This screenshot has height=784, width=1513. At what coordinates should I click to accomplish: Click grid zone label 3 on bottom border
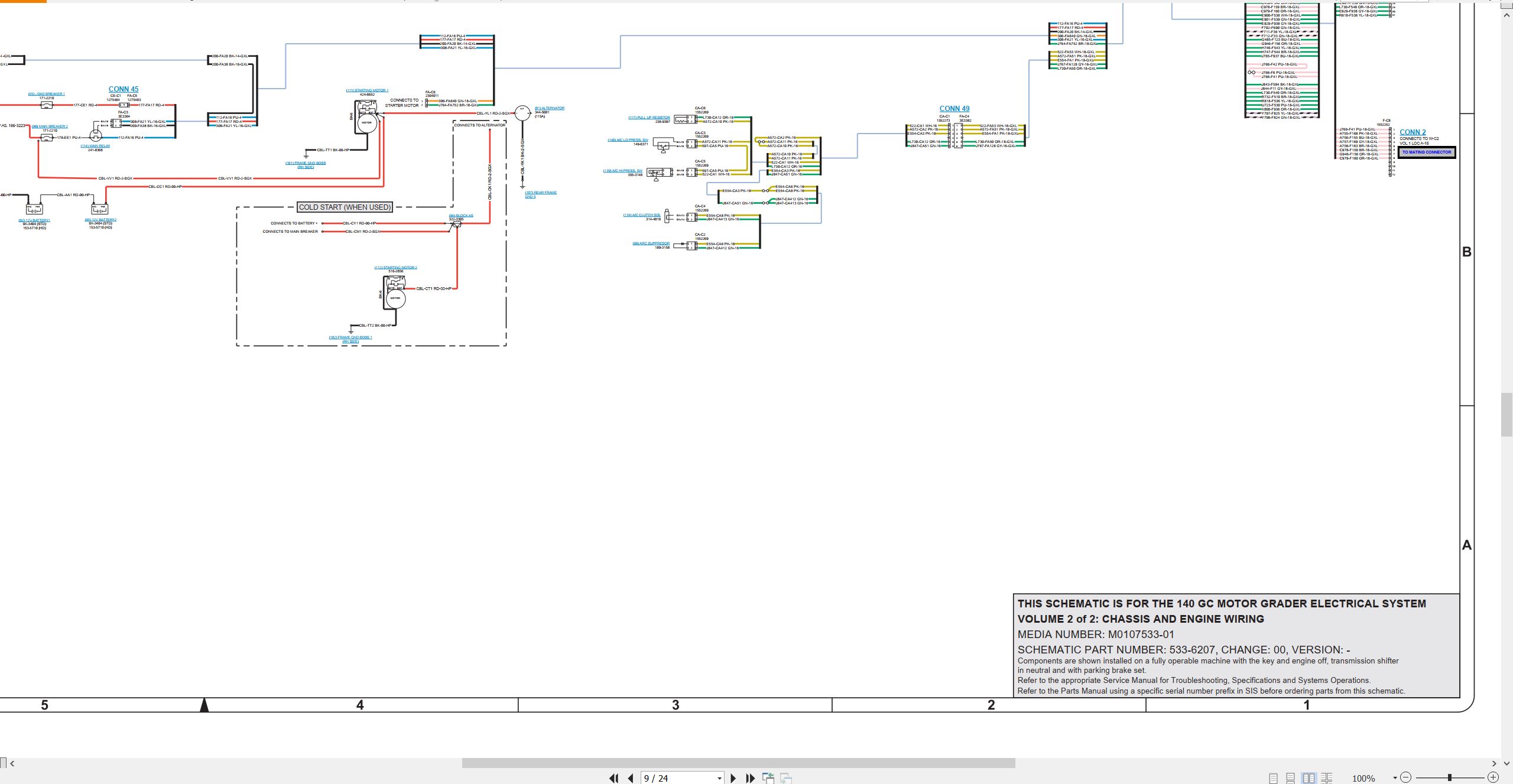coord(676,705)
